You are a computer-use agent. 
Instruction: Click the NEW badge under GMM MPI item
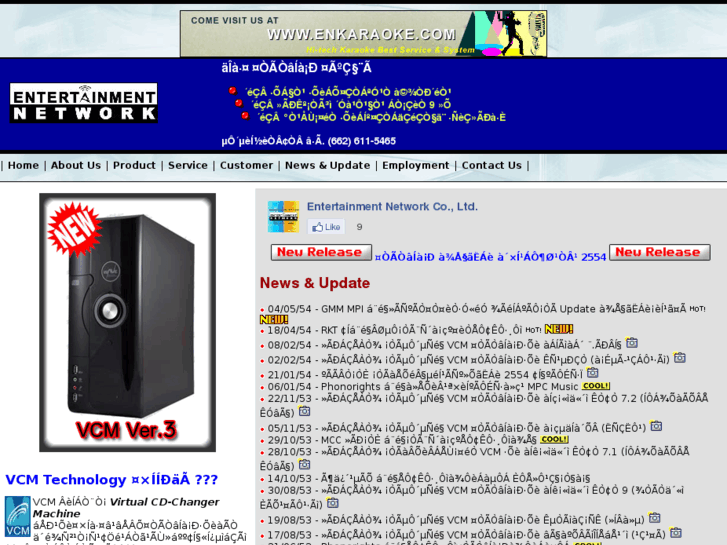coord(274,320)
